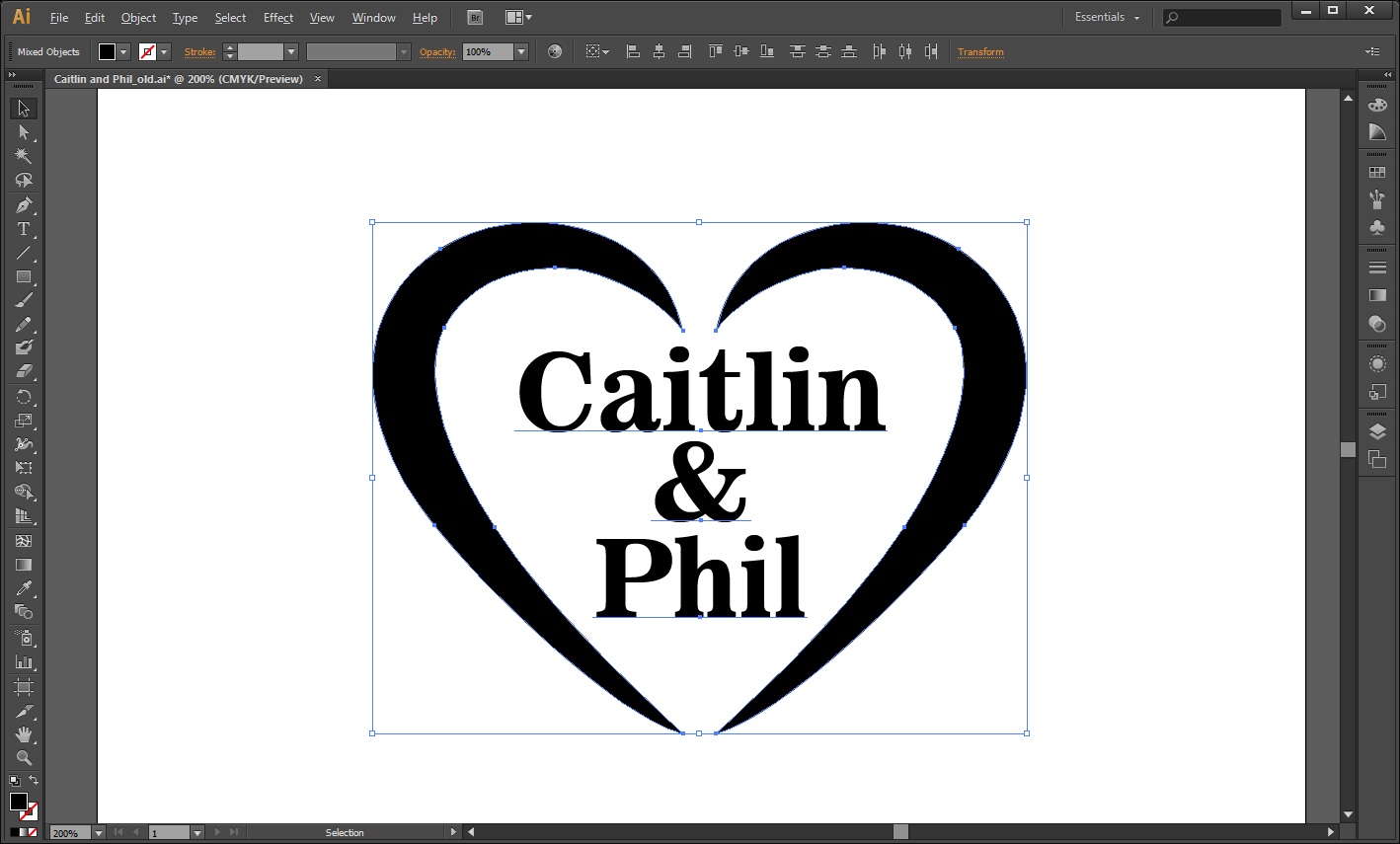Activate the Hand tool
The height and width of the screenshot is (844, 1400).
click(24, 734)
